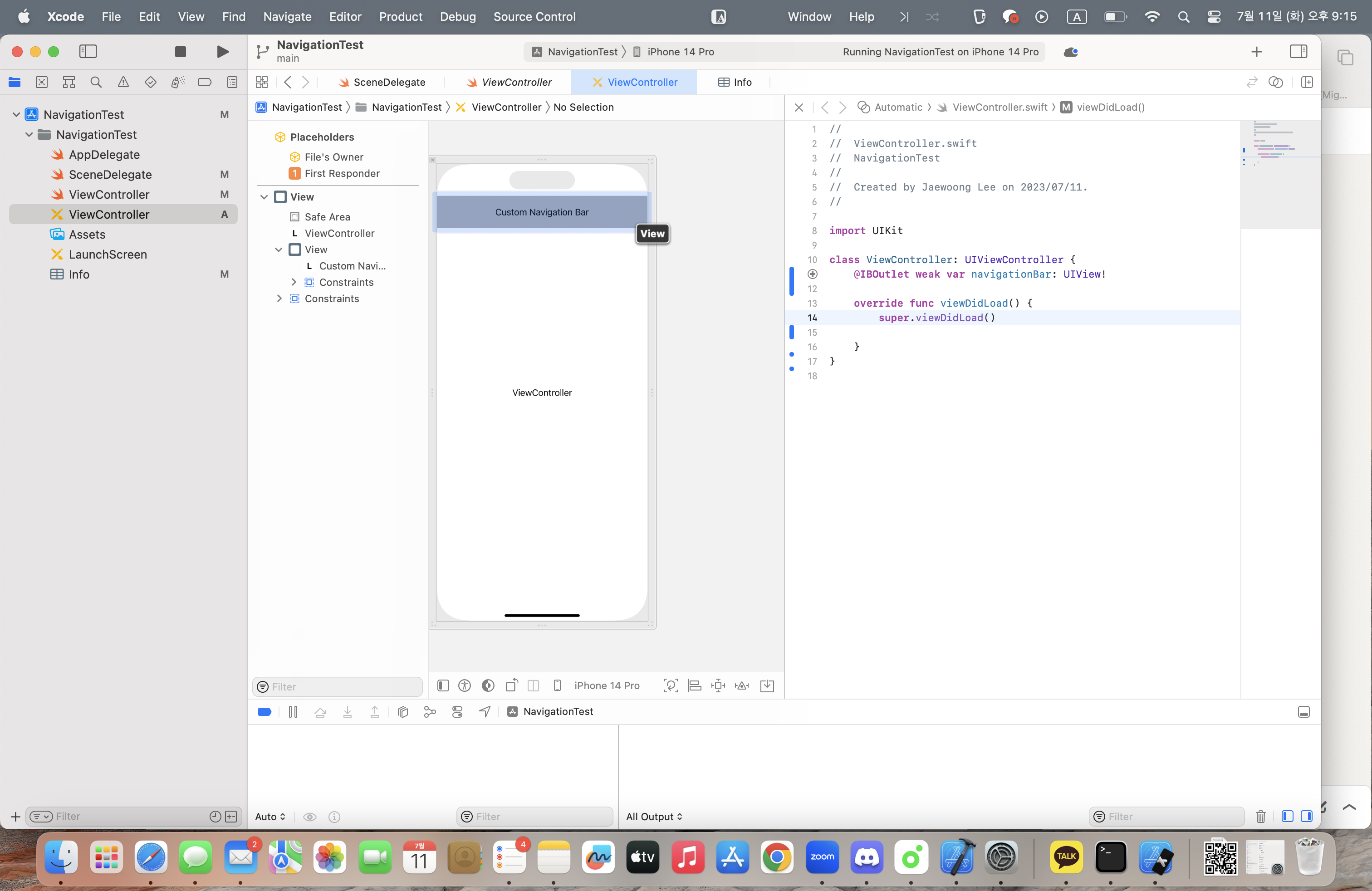
Task: Click the Embed In icon on canvas bar
Action: (767, 686)
